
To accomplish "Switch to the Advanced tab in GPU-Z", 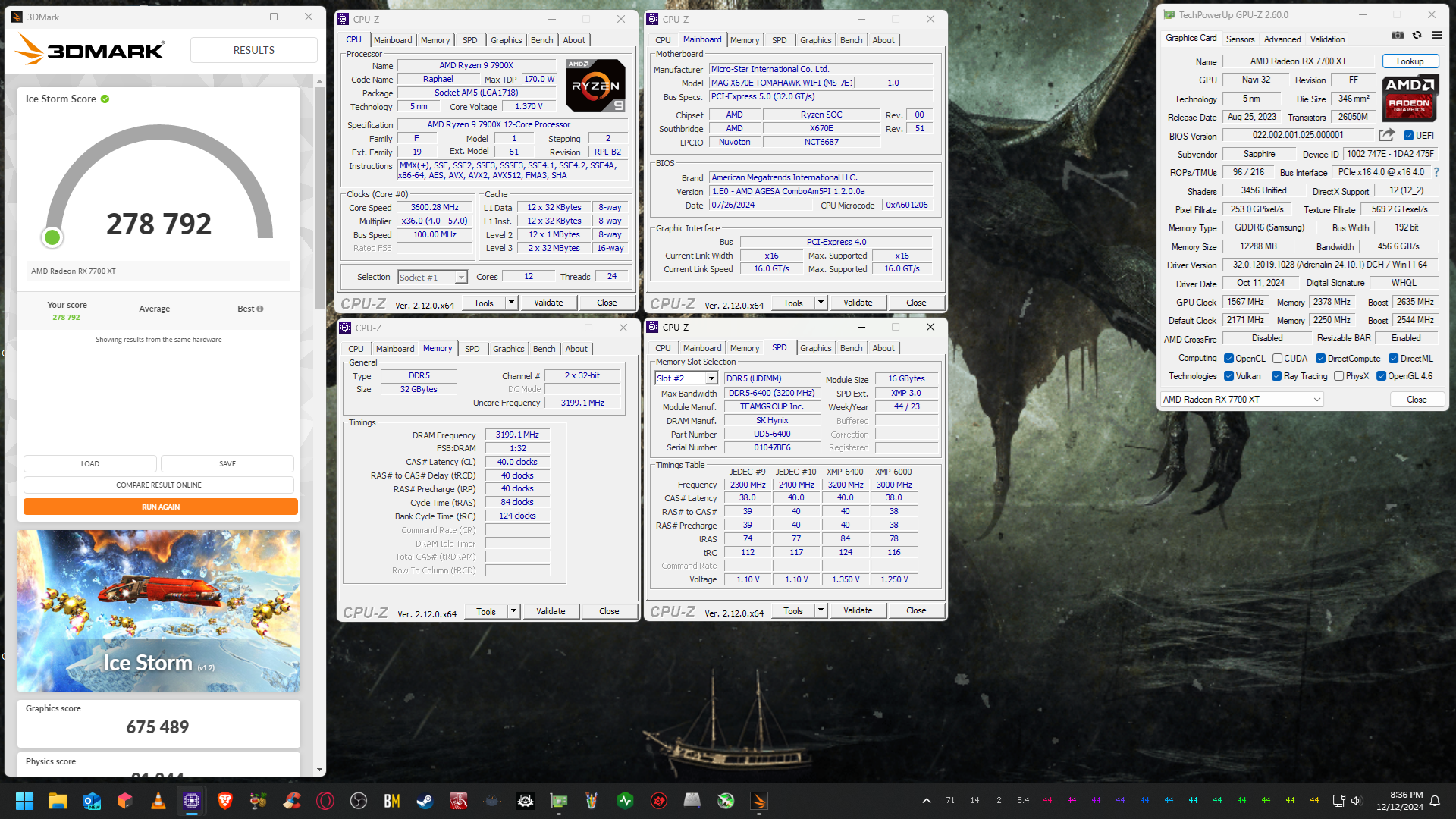I will (x=1282, y=39).
